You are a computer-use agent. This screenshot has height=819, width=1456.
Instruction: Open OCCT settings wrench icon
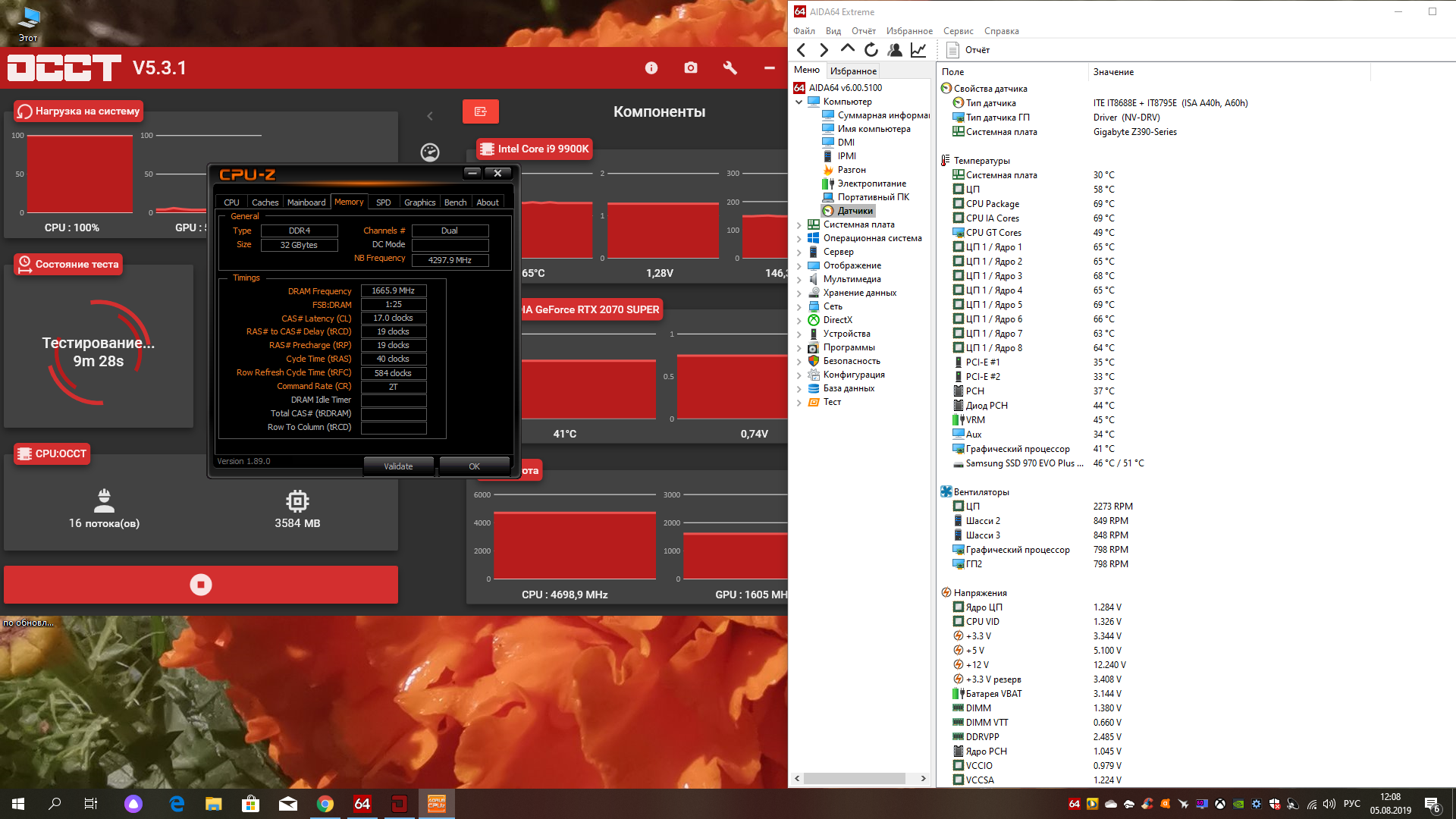730,68
